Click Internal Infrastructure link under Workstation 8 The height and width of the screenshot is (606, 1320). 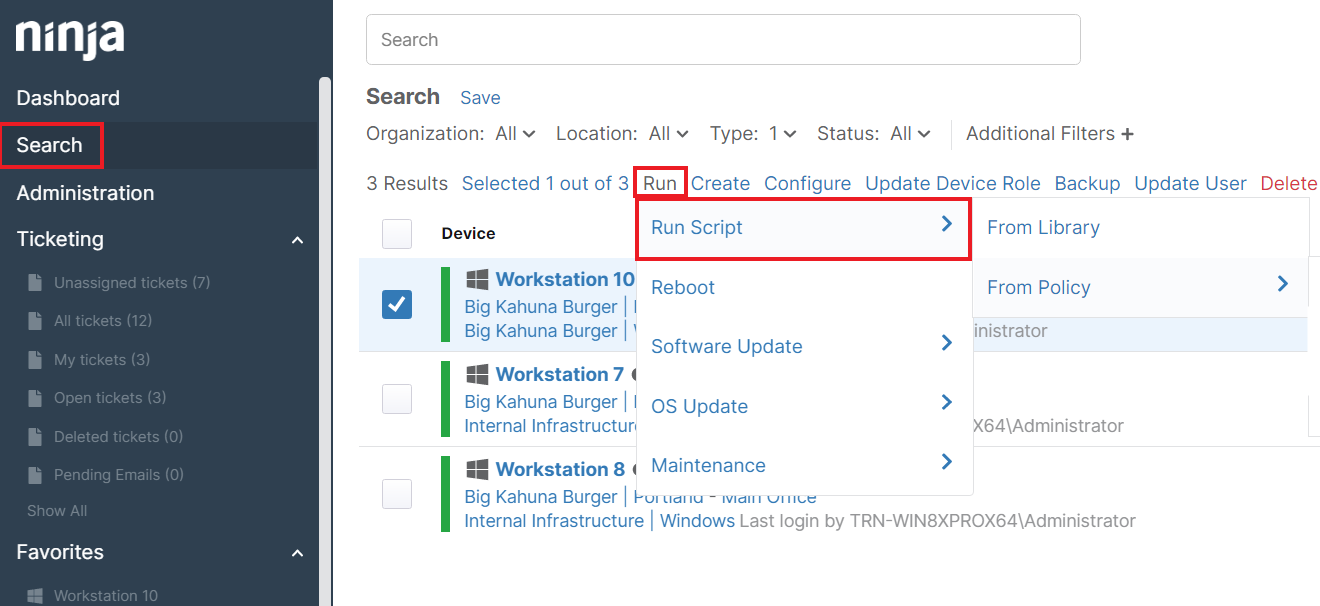[x=554, y=521]
